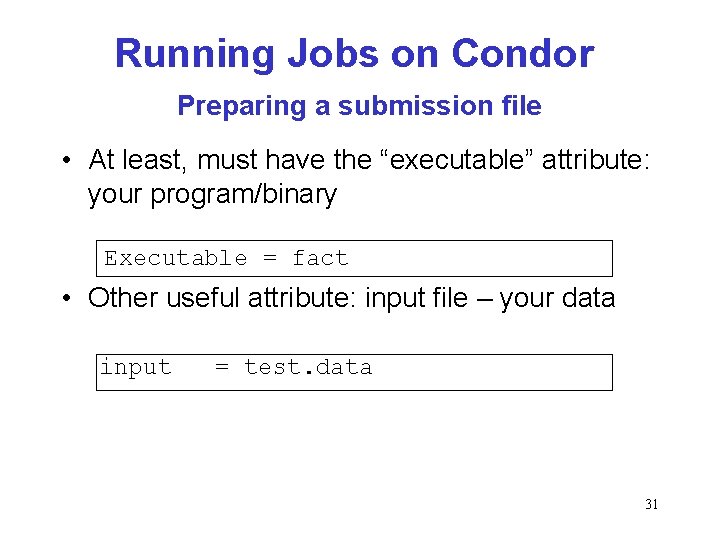
Task: Click the first bullet point marker
Action: pyautogui.click(x=67, y=160)
